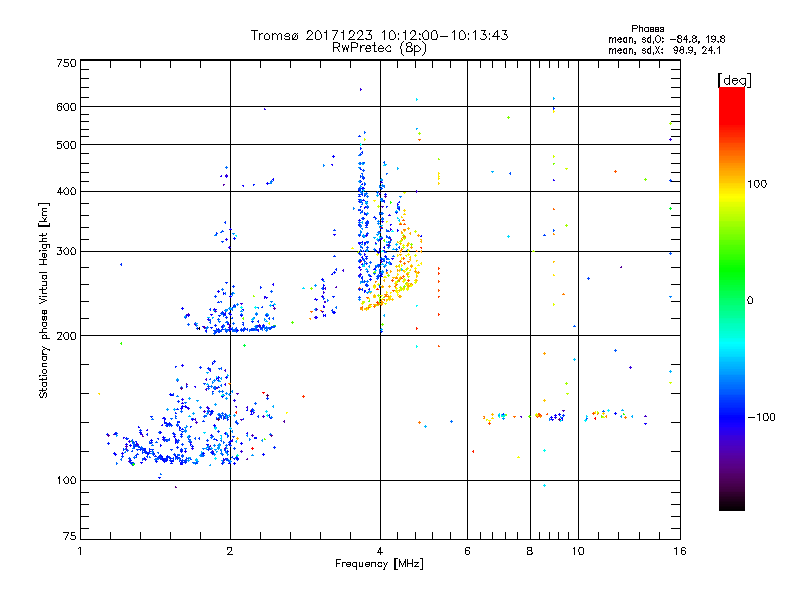Select the "RwPretec (8p)" subtitle

coord(379,48)
